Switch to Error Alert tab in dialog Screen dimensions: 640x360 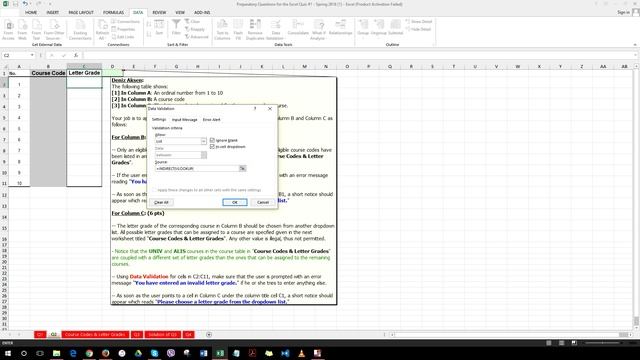pyautogui.click(x=211, y=120)
